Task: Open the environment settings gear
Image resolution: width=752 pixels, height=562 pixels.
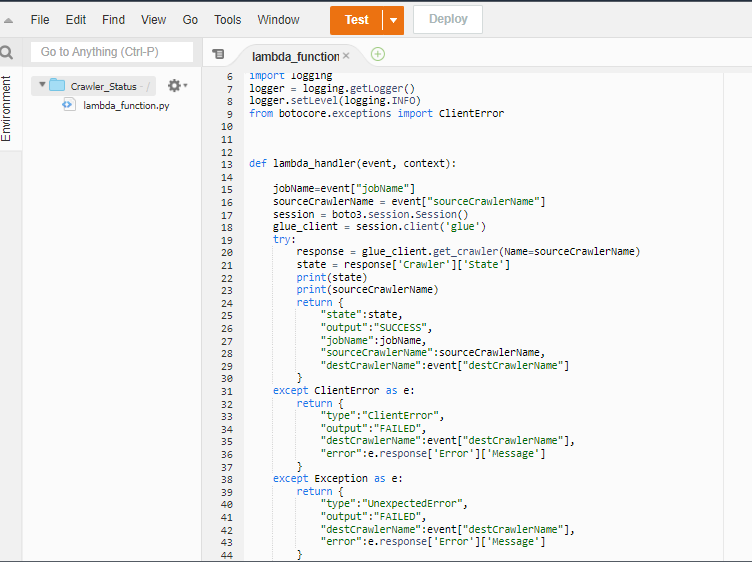Action: [x=175, y=86]
